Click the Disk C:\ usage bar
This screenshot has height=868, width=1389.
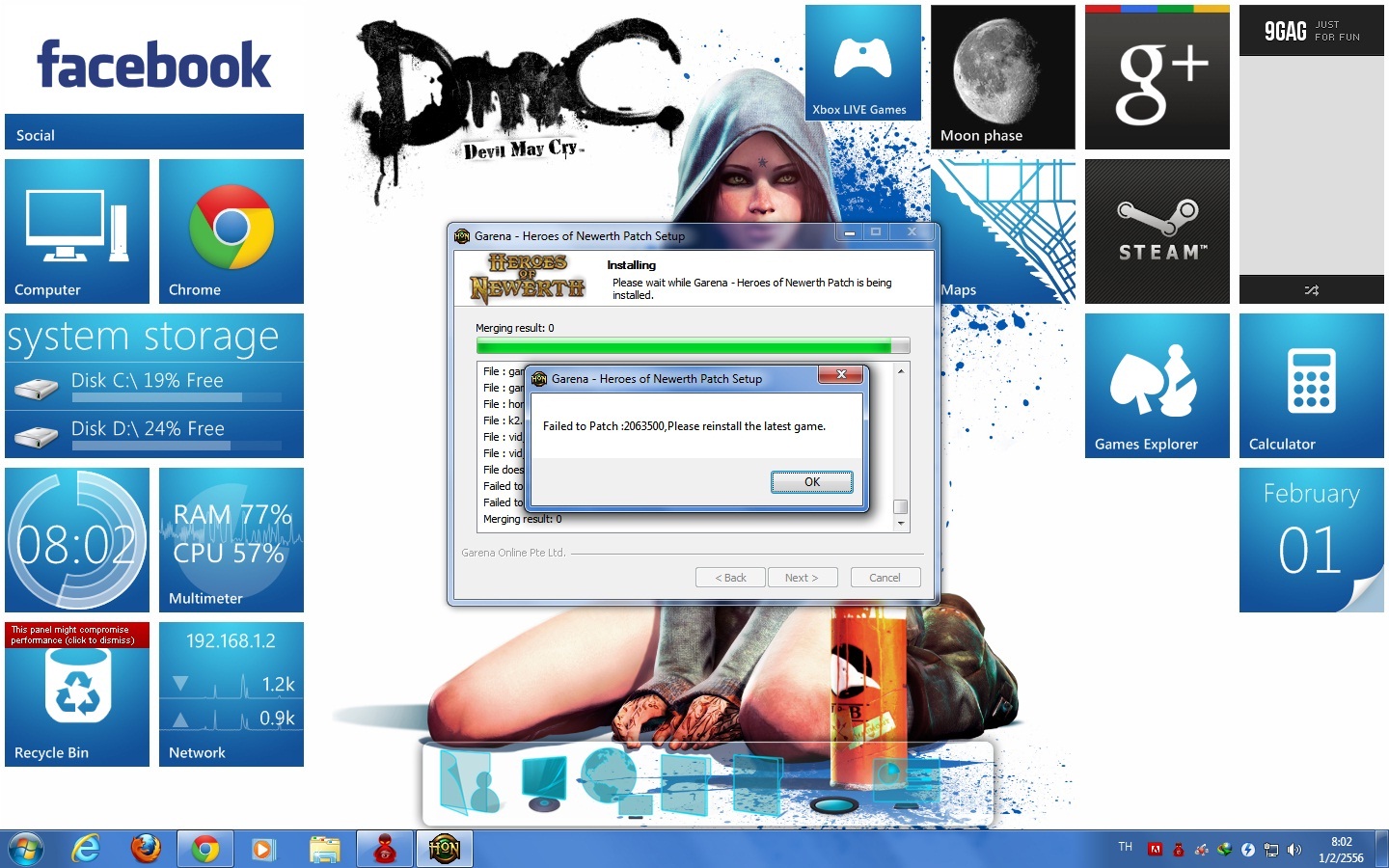click(x=176, y=397)
